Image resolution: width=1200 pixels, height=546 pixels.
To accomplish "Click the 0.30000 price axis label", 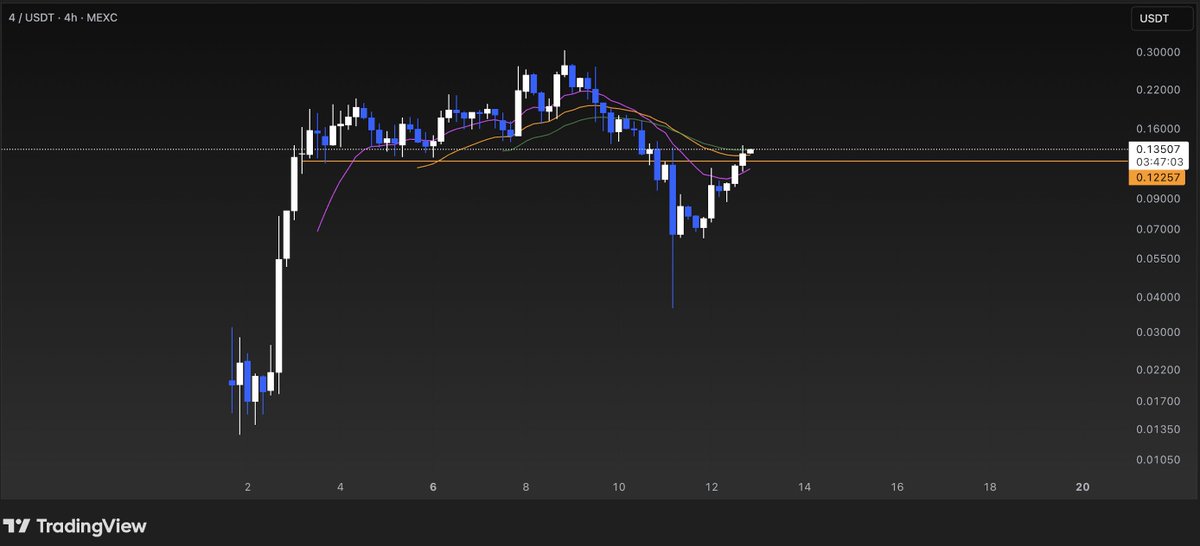I will pyautogui.click(x=1158, y=52).
